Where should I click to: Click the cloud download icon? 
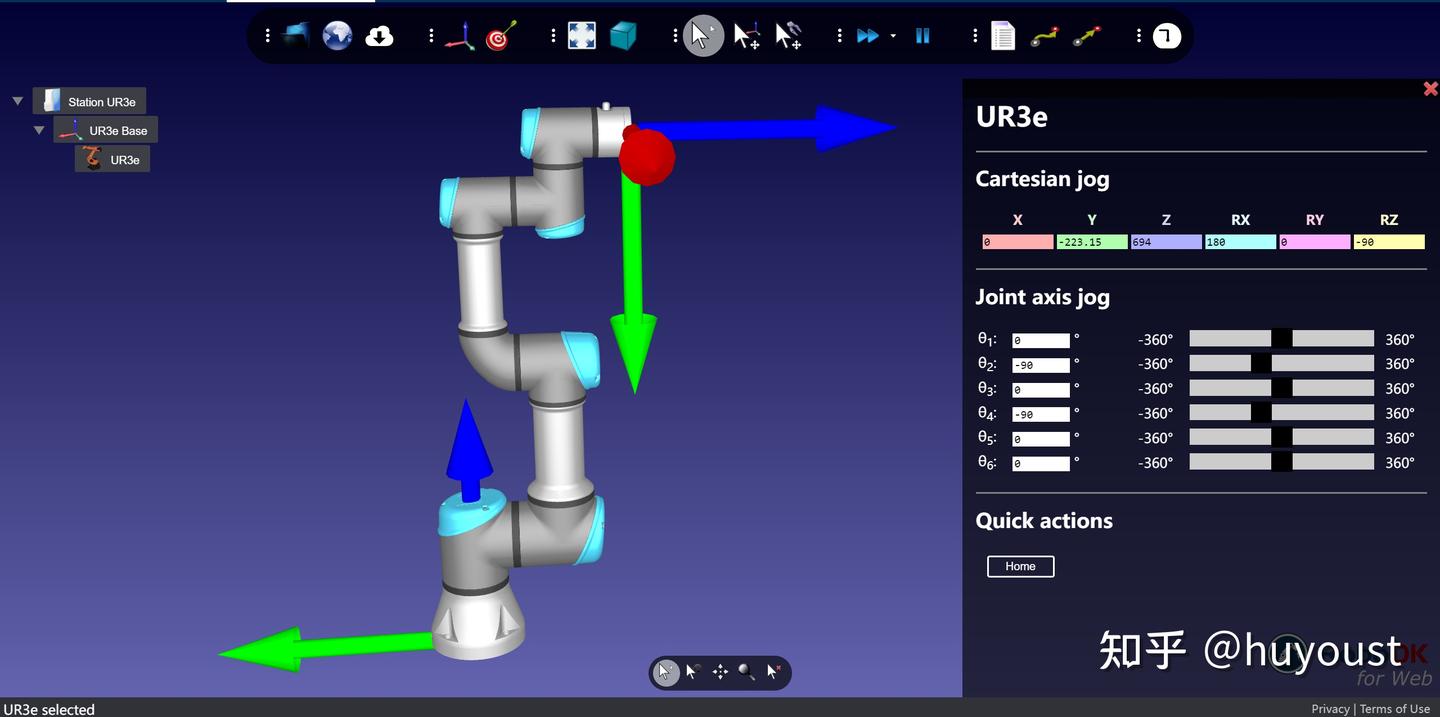379,37
